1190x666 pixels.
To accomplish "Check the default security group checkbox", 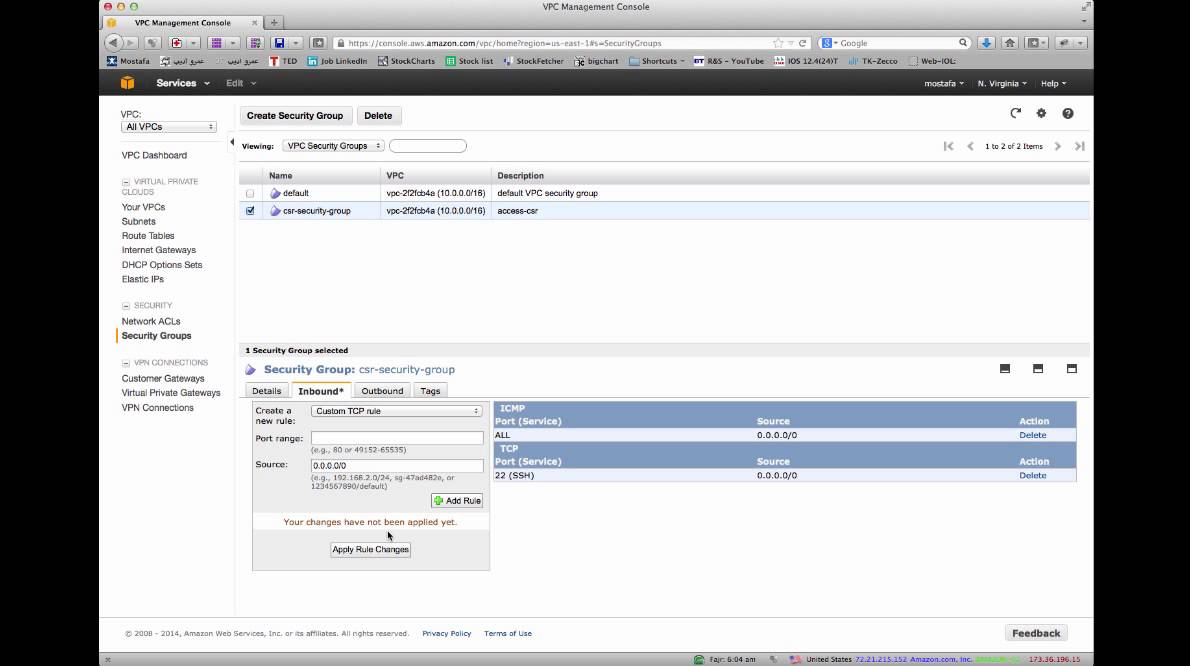I will (x=250, y=193).
